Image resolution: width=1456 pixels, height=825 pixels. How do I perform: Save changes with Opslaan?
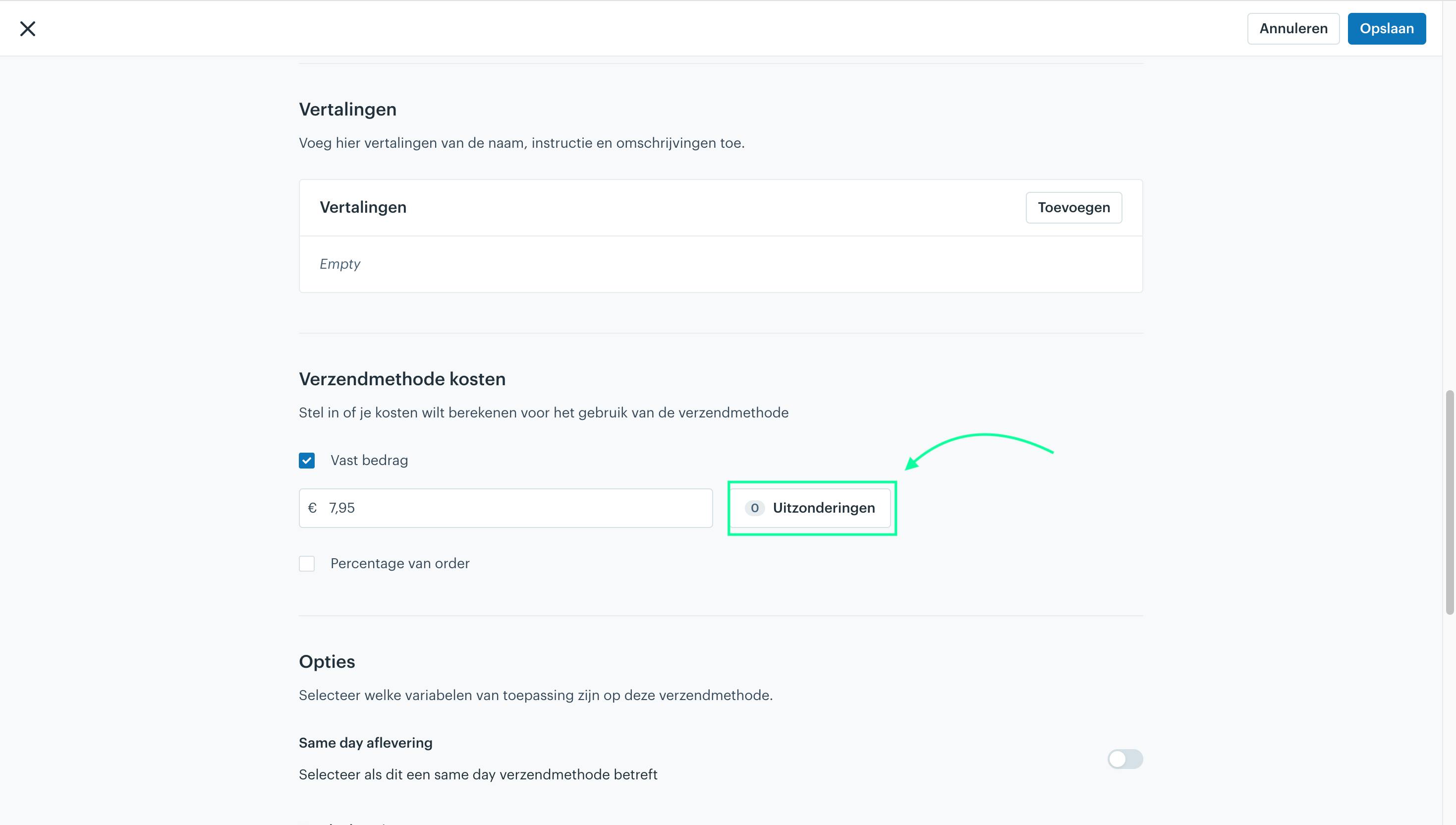(x=1386, y=28)
